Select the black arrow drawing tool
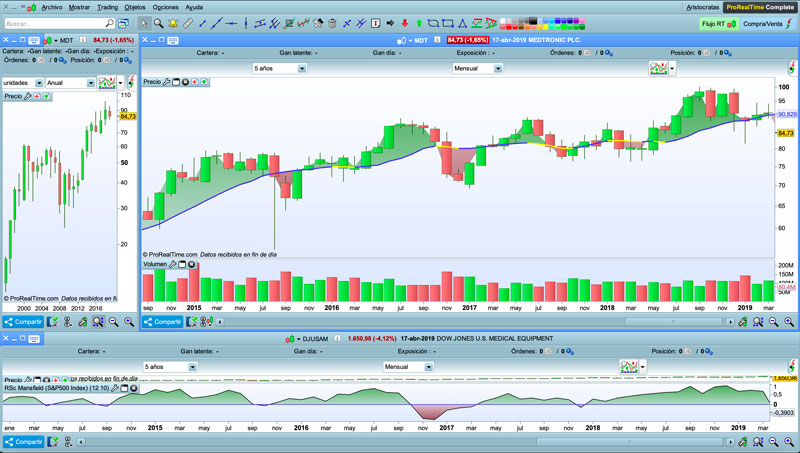The height and width of the screenshot is (453, 800). (390, 23)
